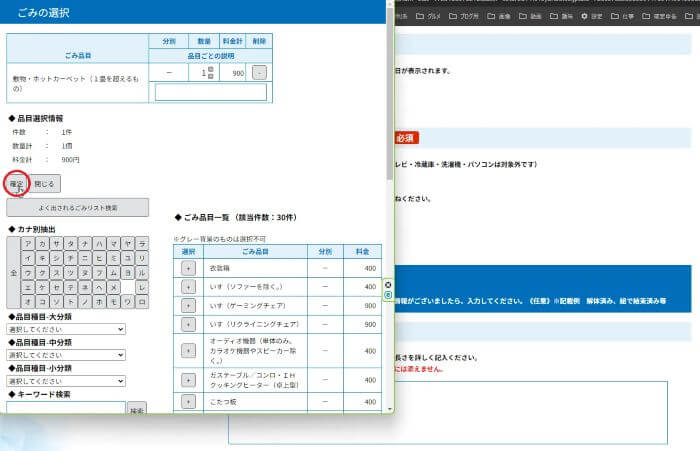Open the 品目種目-大分類 dropdown
Viewport: 700px width, 451px height.
pyautogui.click(x=66, y=329)
